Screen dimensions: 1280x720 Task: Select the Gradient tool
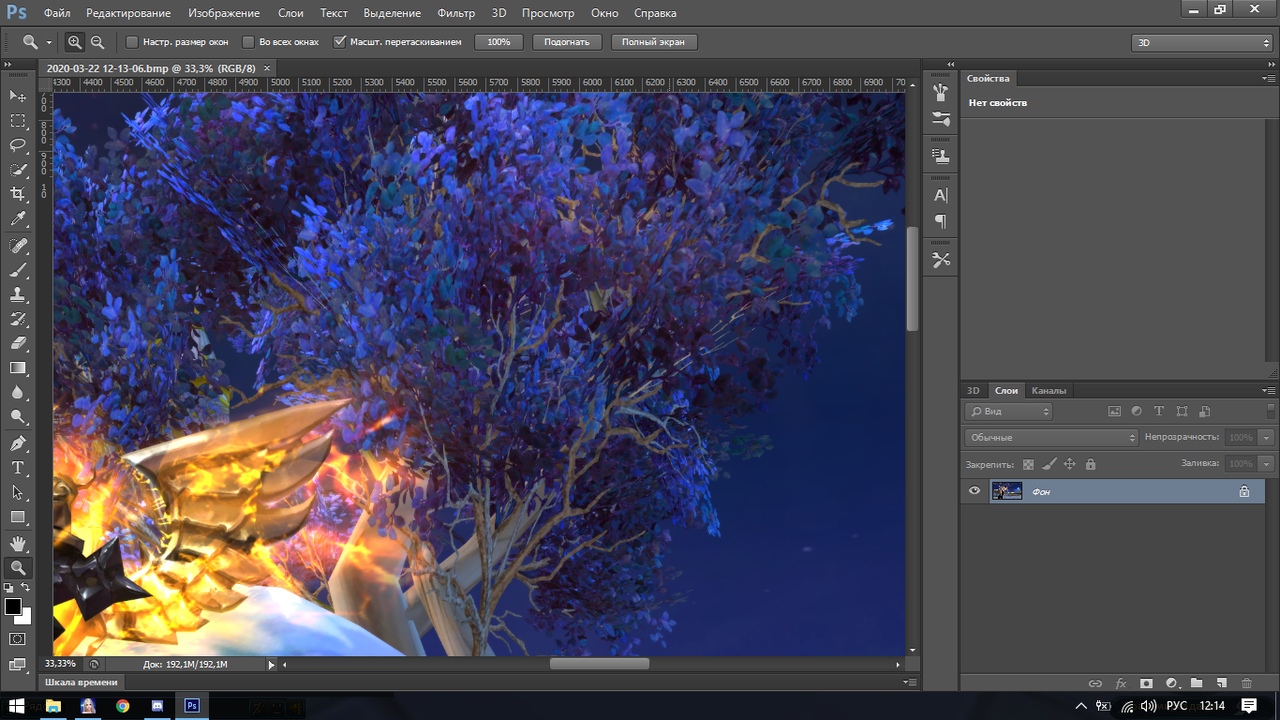click(18, 368)
